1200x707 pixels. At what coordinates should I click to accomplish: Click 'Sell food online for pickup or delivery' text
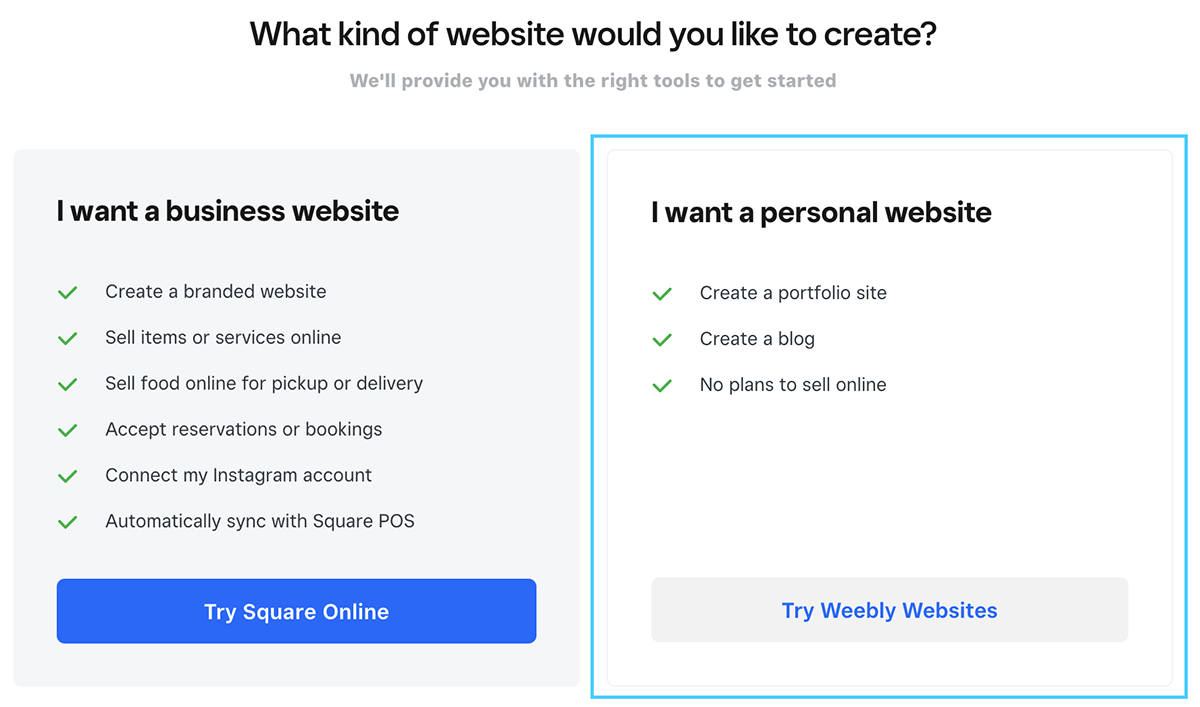(x=264, y=383)
